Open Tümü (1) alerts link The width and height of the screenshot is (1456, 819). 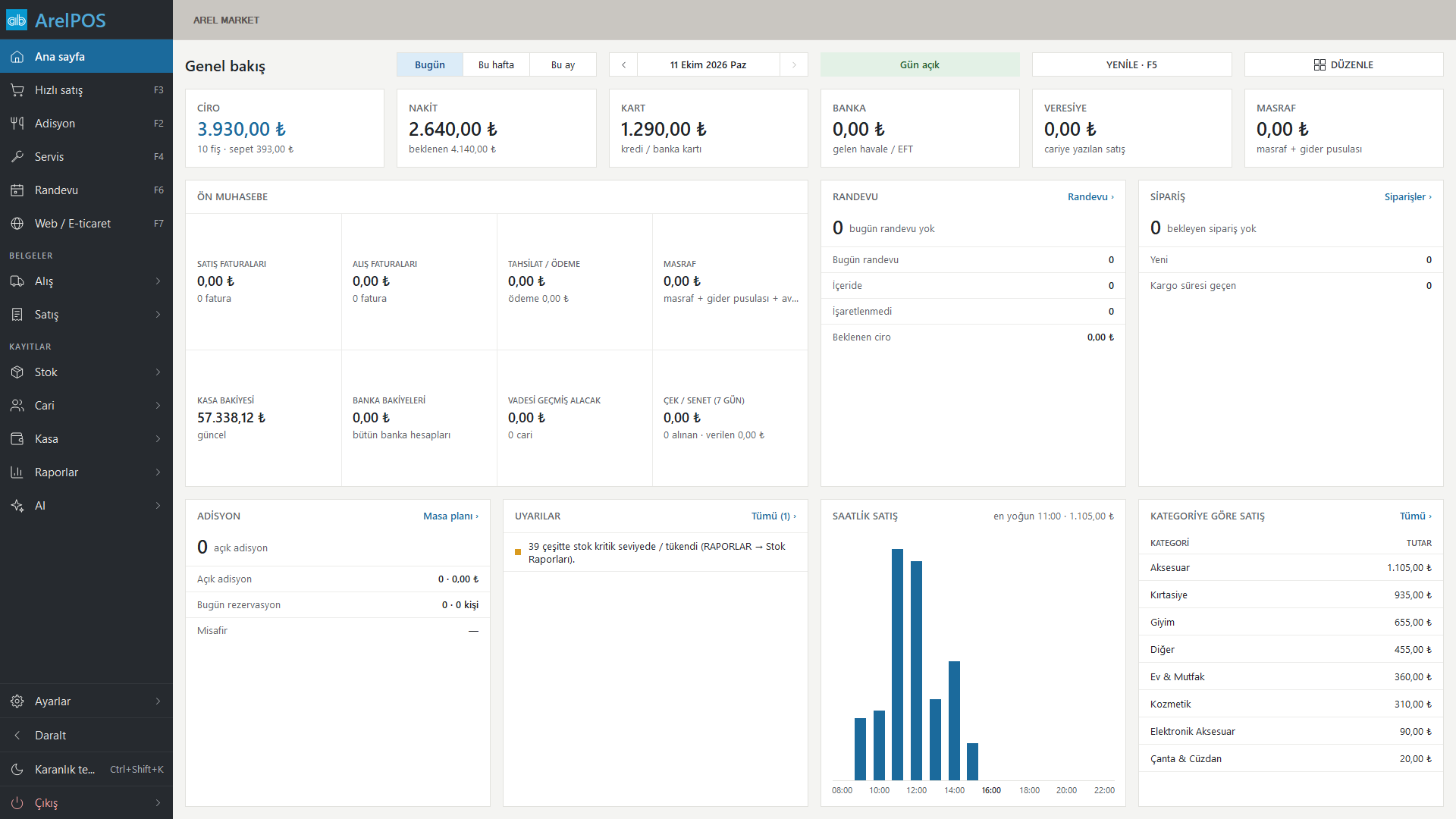773,516
